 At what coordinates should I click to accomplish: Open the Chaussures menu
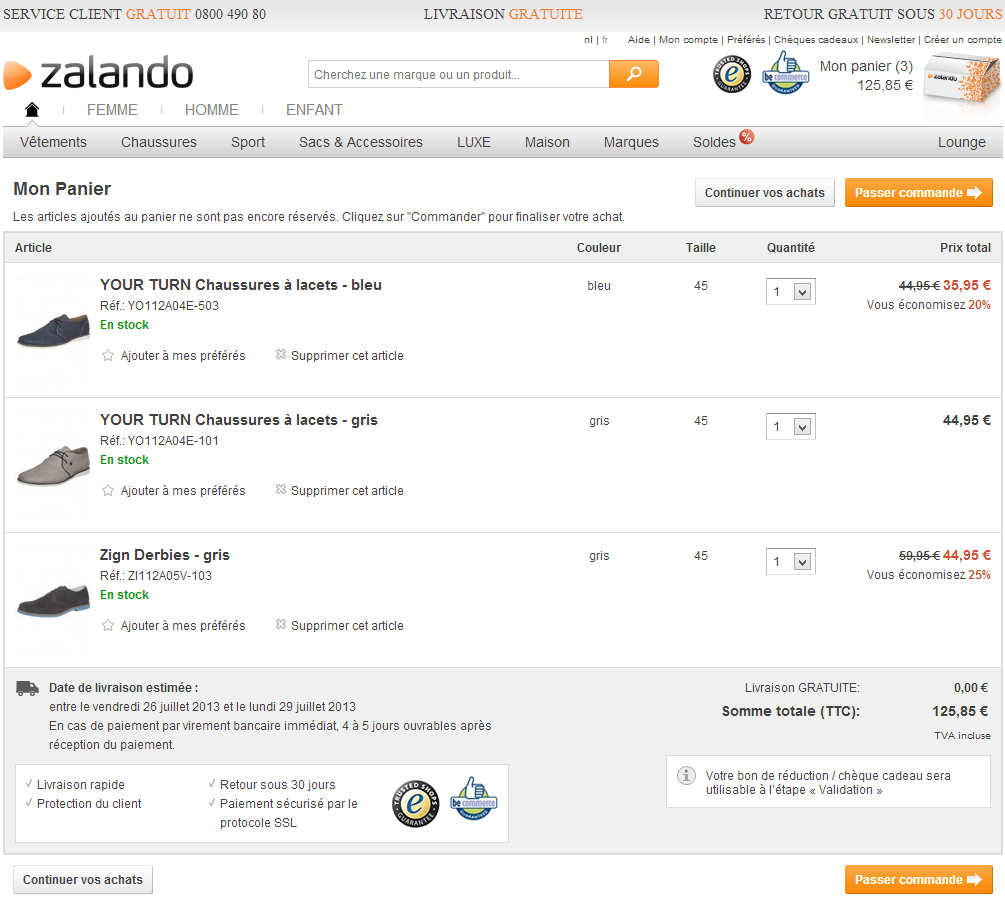159,142
